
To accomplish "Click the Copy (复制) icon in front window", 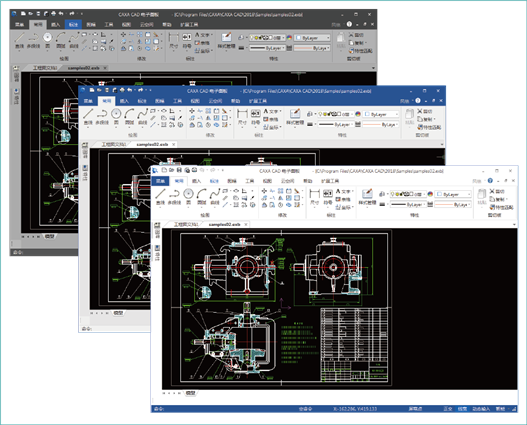I will click(498, 199).
